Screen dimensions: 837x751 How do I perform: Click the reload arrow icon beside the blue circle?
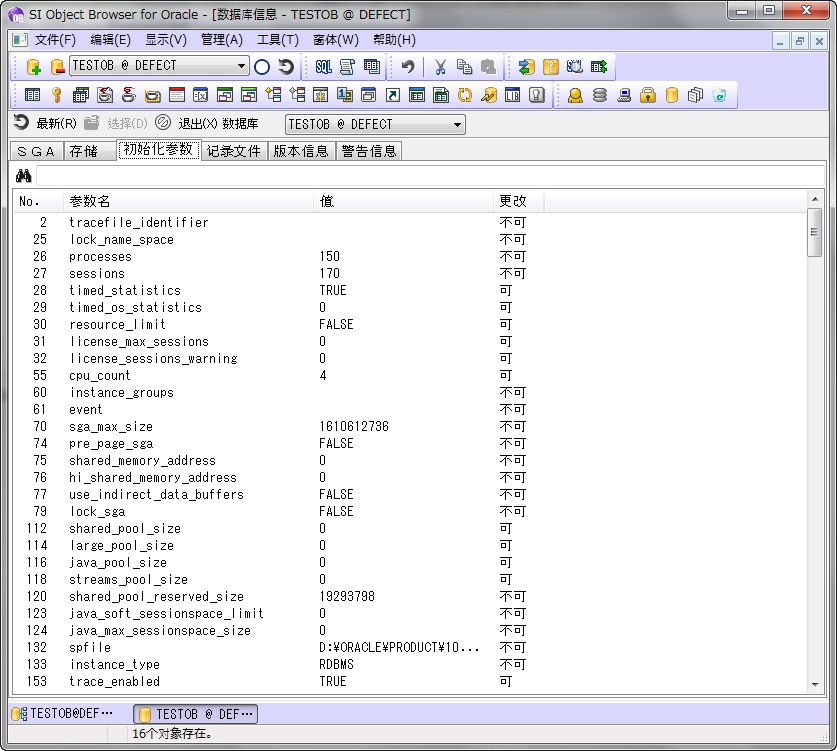[286, 66]
